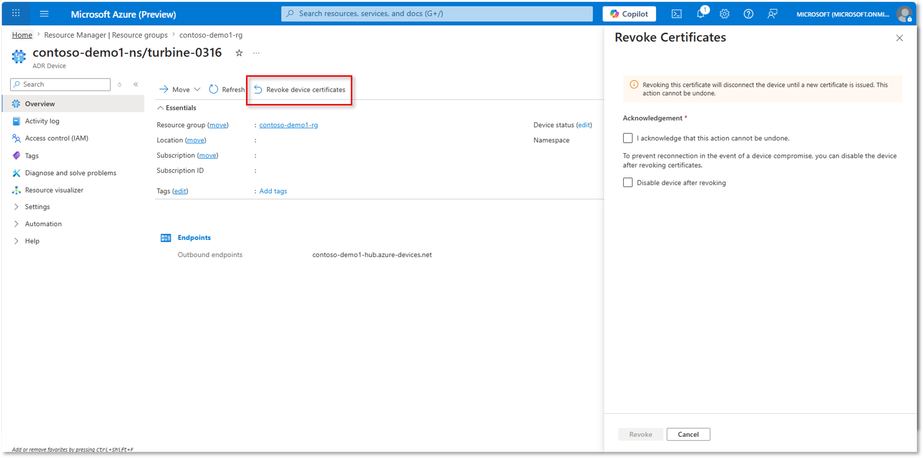The image size is (923, 458).
Task: Open Resource Manager | Resource groups breadcrumb
Action: point(106,35)
